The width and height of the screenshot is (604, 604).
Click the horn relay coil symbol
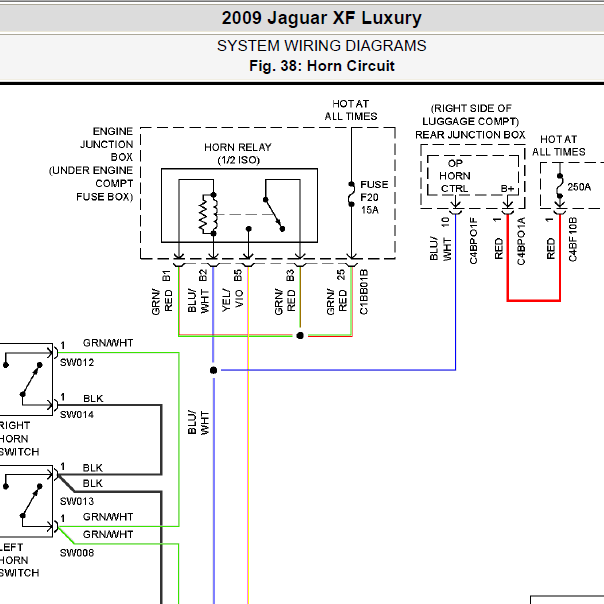tap(208, 214)
